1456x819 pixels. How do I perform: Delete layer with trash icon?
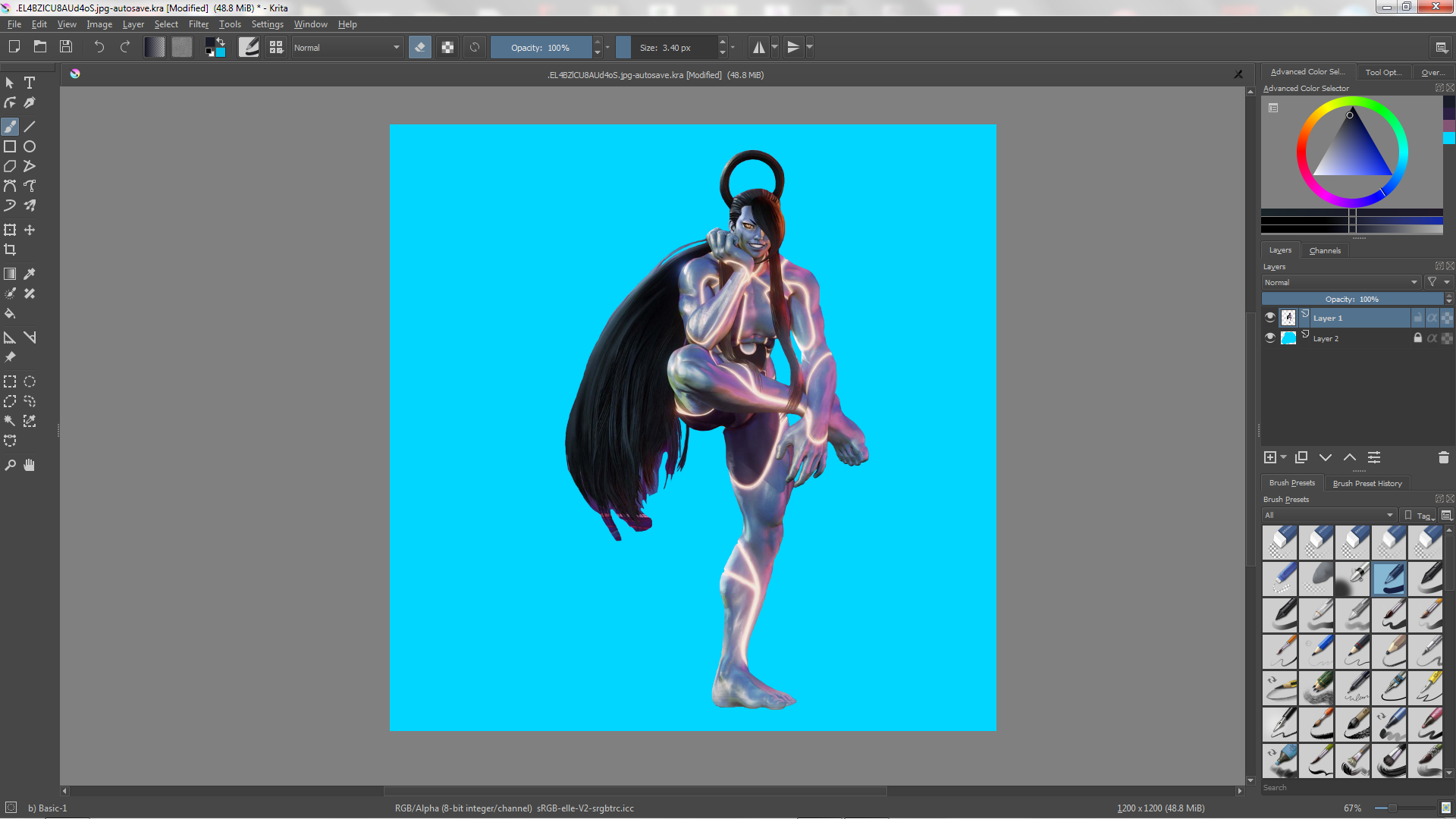click(1443, 457)
